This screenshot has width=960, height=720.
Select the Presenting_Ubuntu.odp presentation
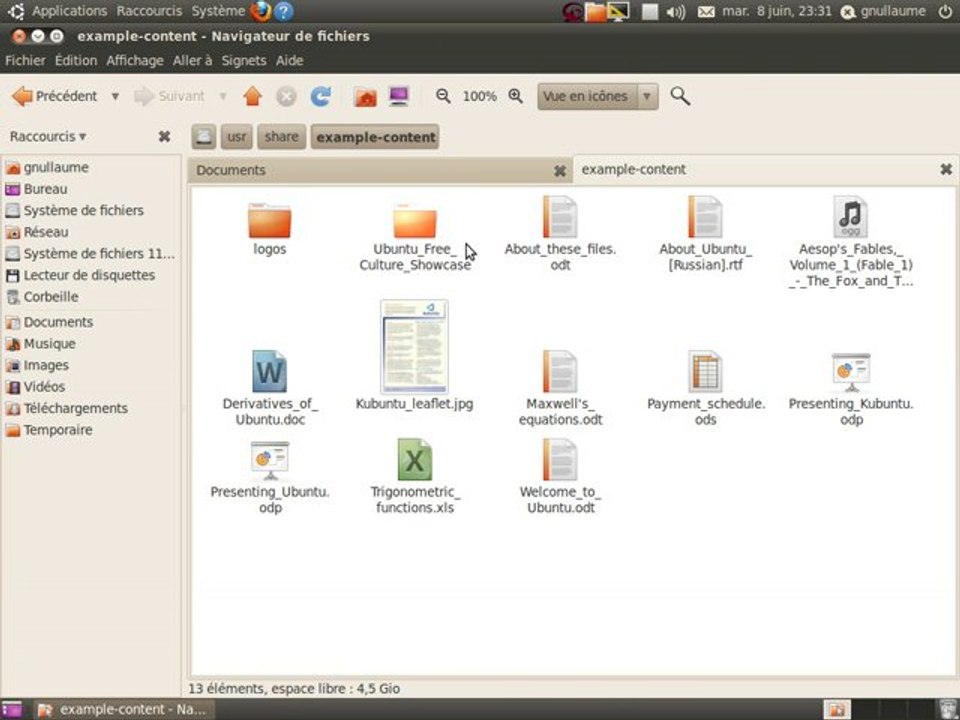(x=269, y=460)
